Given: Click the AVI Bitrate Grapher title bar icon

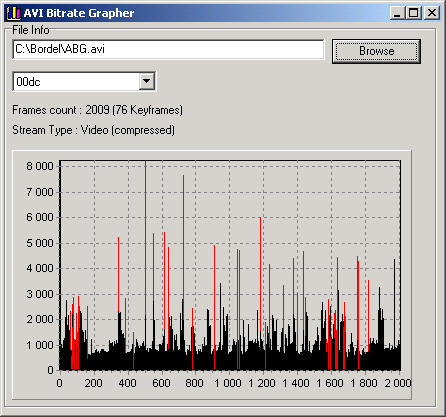Looking at the screenshot, I should click(14, 13).
